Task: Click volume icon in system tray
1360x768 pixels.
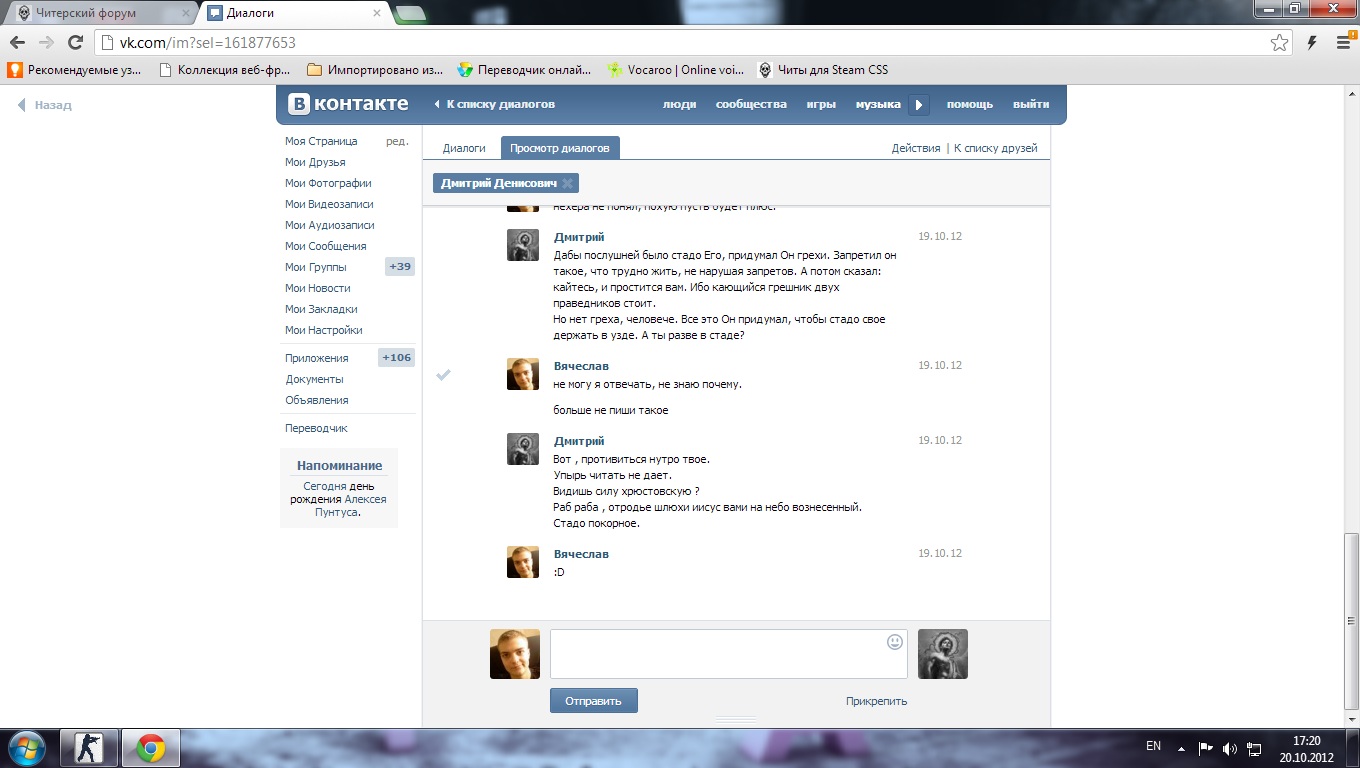Action: coord(1229,748)
